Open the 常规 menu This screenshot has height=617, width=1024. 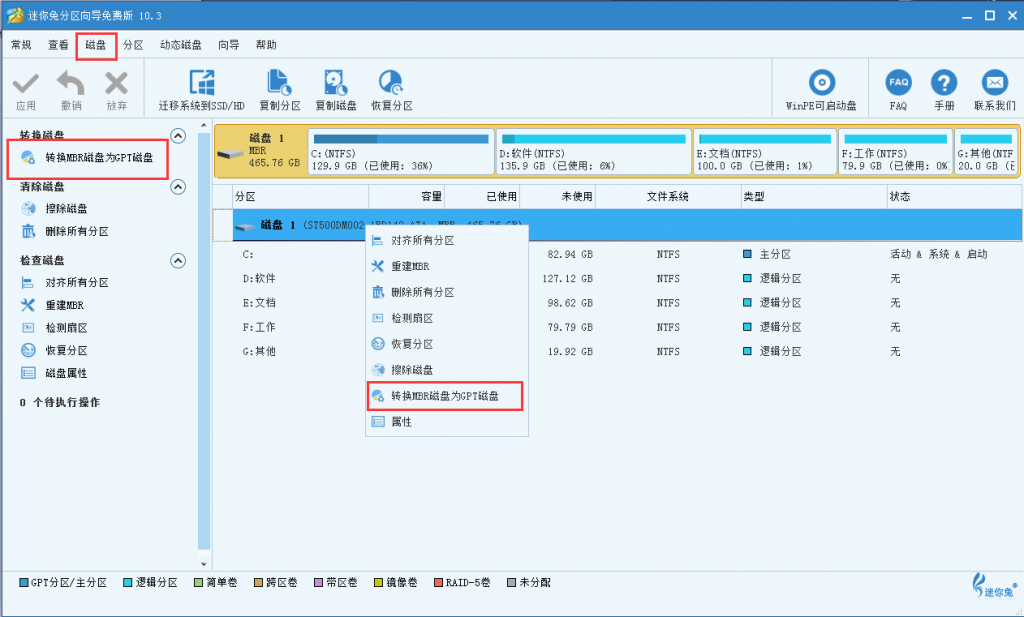[x=21, y=45]
